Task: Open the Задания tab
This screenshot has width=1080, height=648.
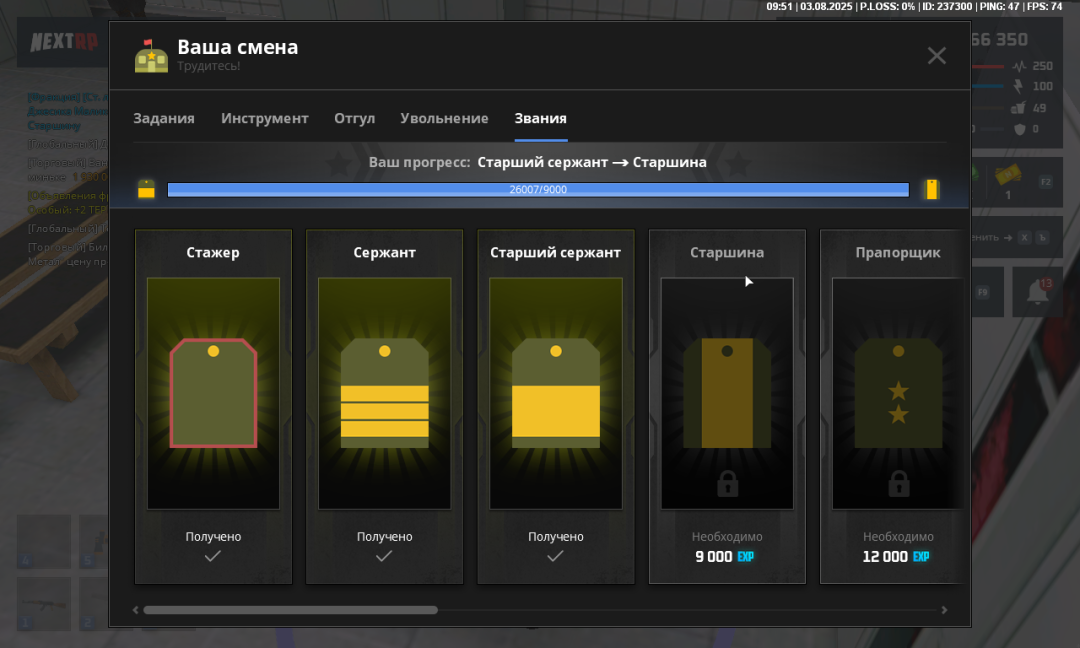Action: click(163, 118)
